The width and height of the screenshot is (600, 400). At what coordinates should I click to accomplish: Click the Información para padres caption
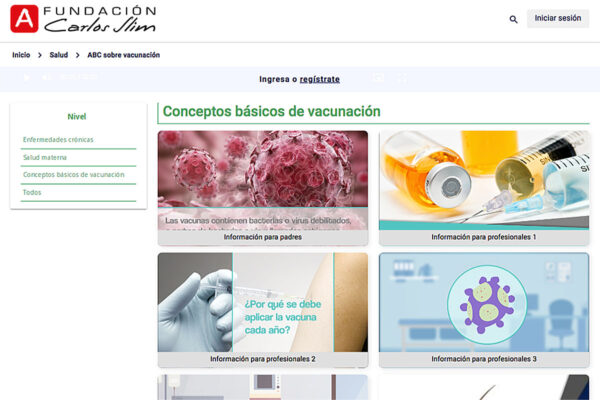[262, 238]
